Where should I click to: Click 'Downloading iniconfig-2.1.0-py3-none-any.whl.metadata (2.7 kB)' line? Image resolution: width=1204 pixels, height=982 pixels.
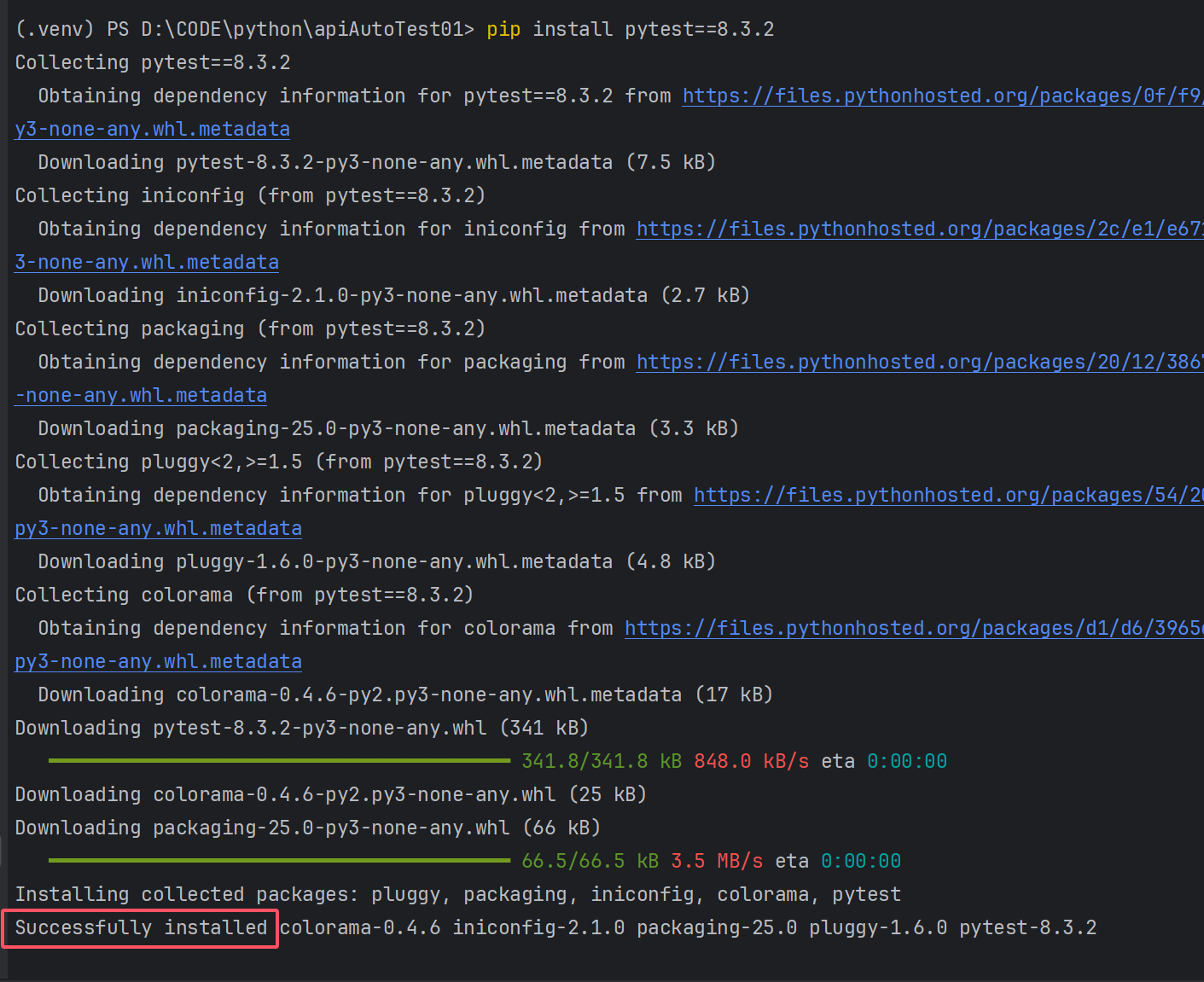(x=393, y=295)
